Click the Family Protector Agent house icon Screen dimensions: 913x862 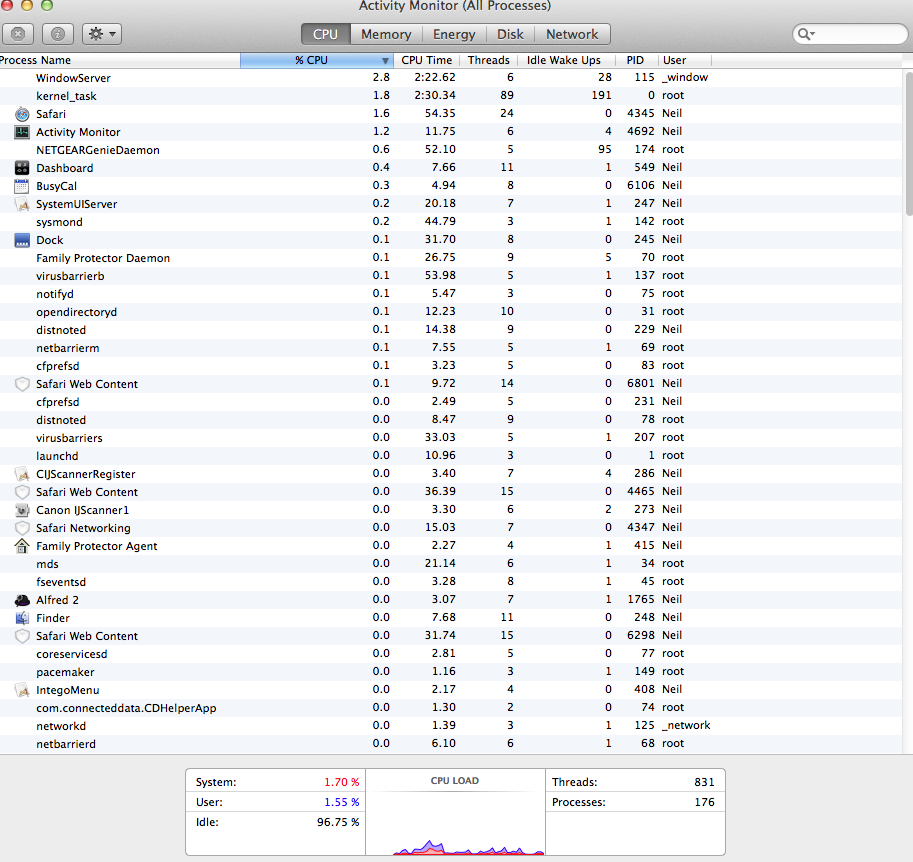(22, 546)
